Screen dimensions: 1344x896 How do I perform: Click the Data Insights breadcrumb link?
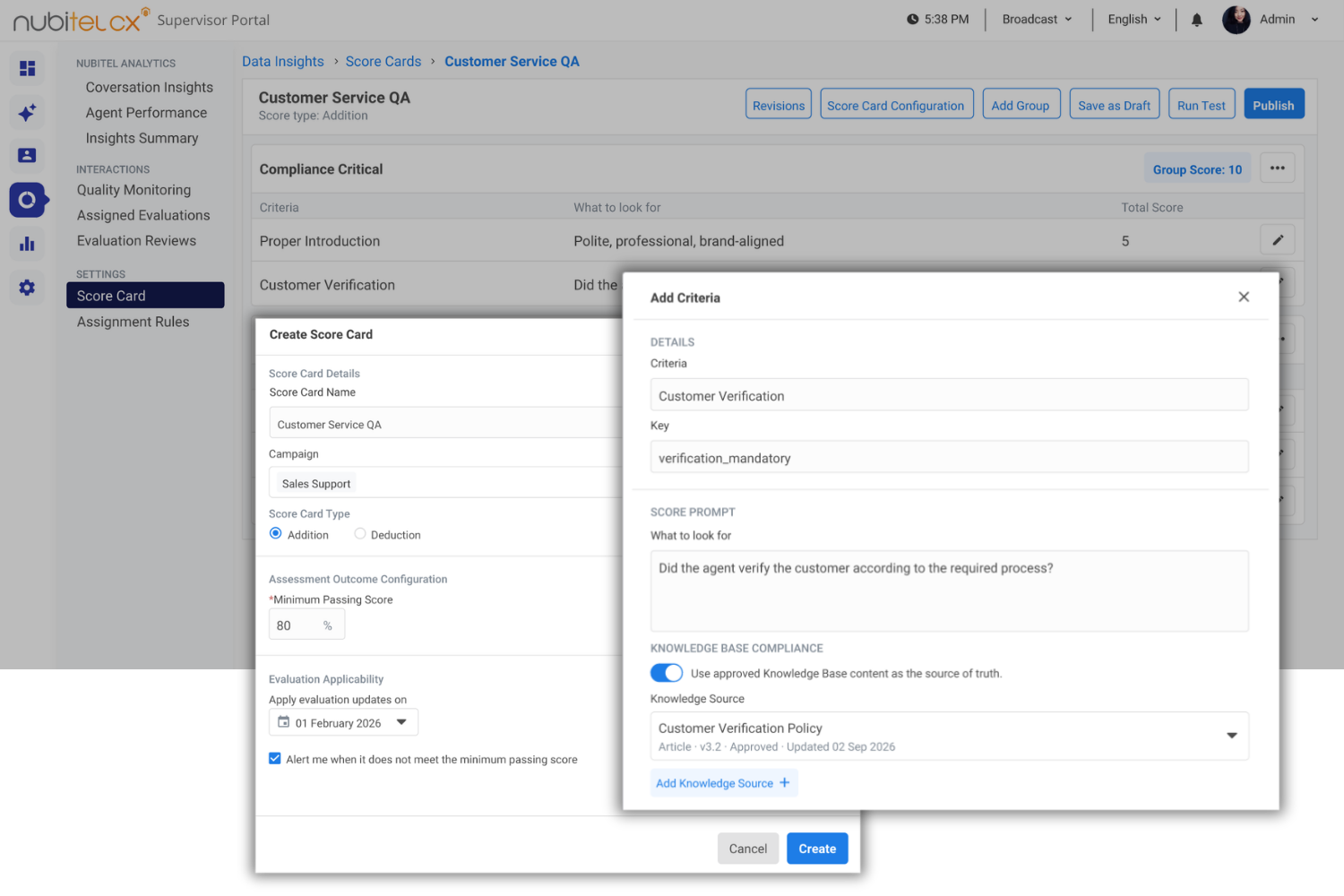283,61
